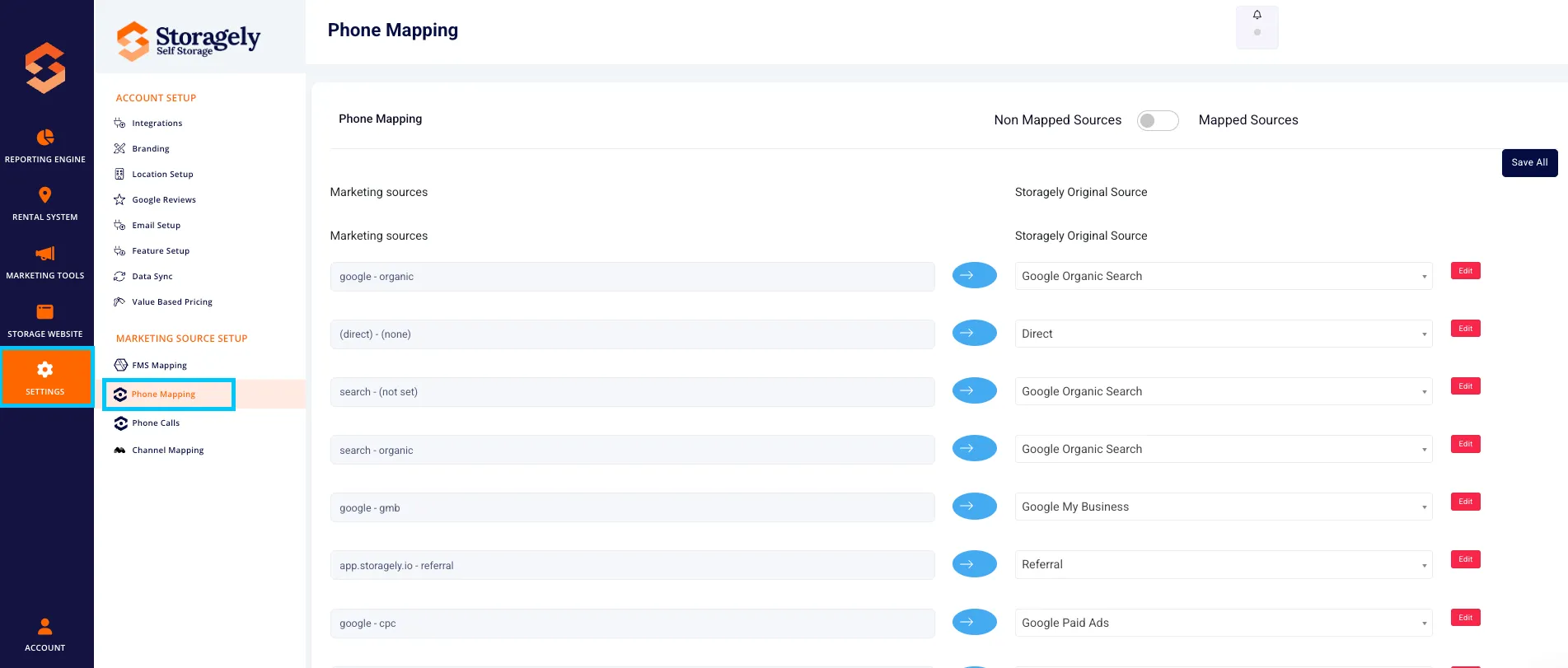Open Feature Setup menu item
The image size is (1568, 668).
click(x=161, y=250)
